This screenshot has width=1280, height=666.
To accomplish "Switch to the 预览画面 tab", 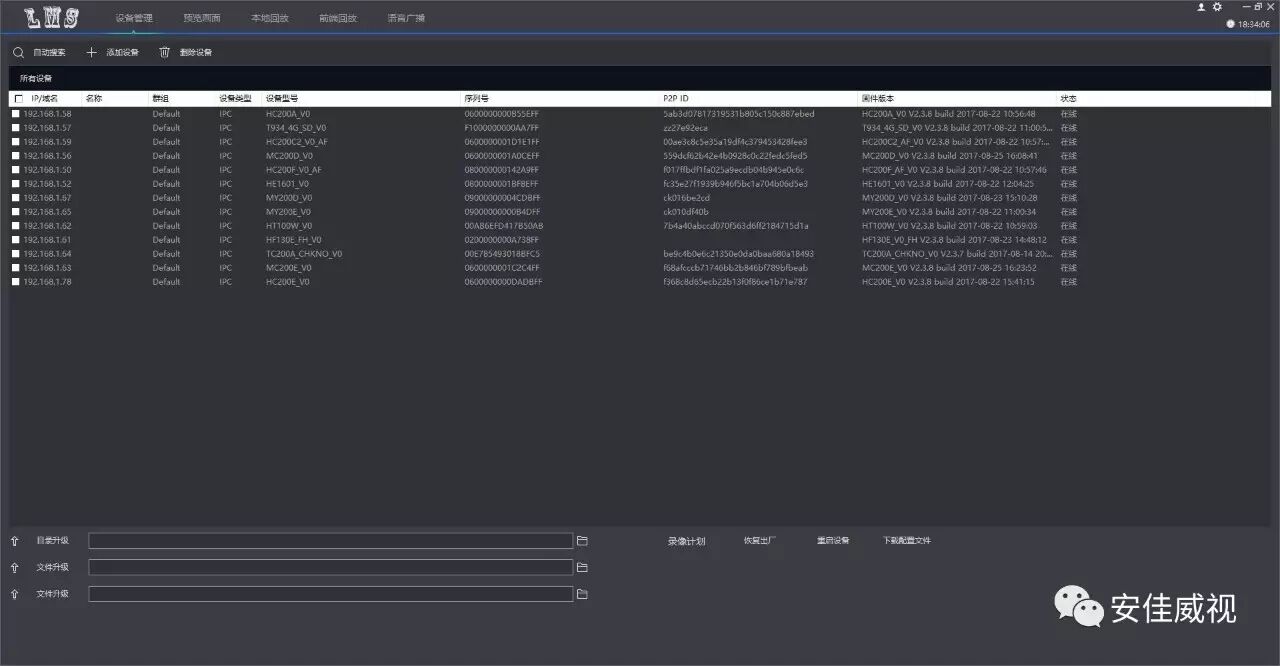I will tap(202, 18).
